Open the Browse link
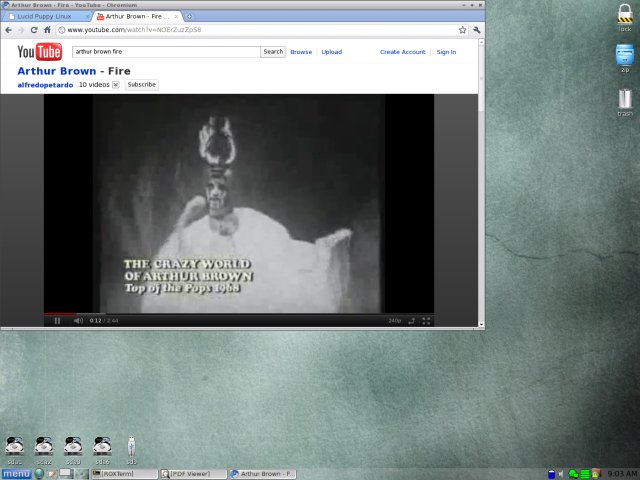Viewport: 640px width, 480px height. click(x=301, y=52)
